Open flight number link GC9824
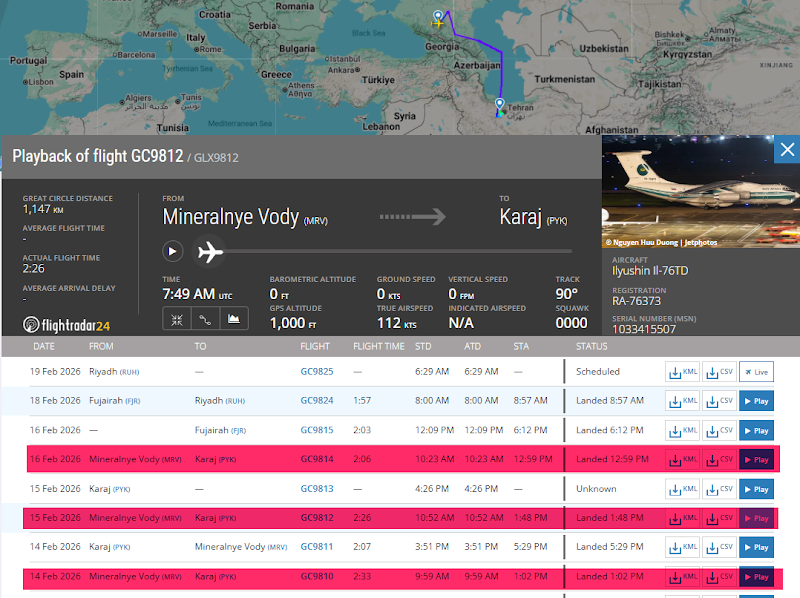Viewport: 800px width, 598px height. pos(317,401)
